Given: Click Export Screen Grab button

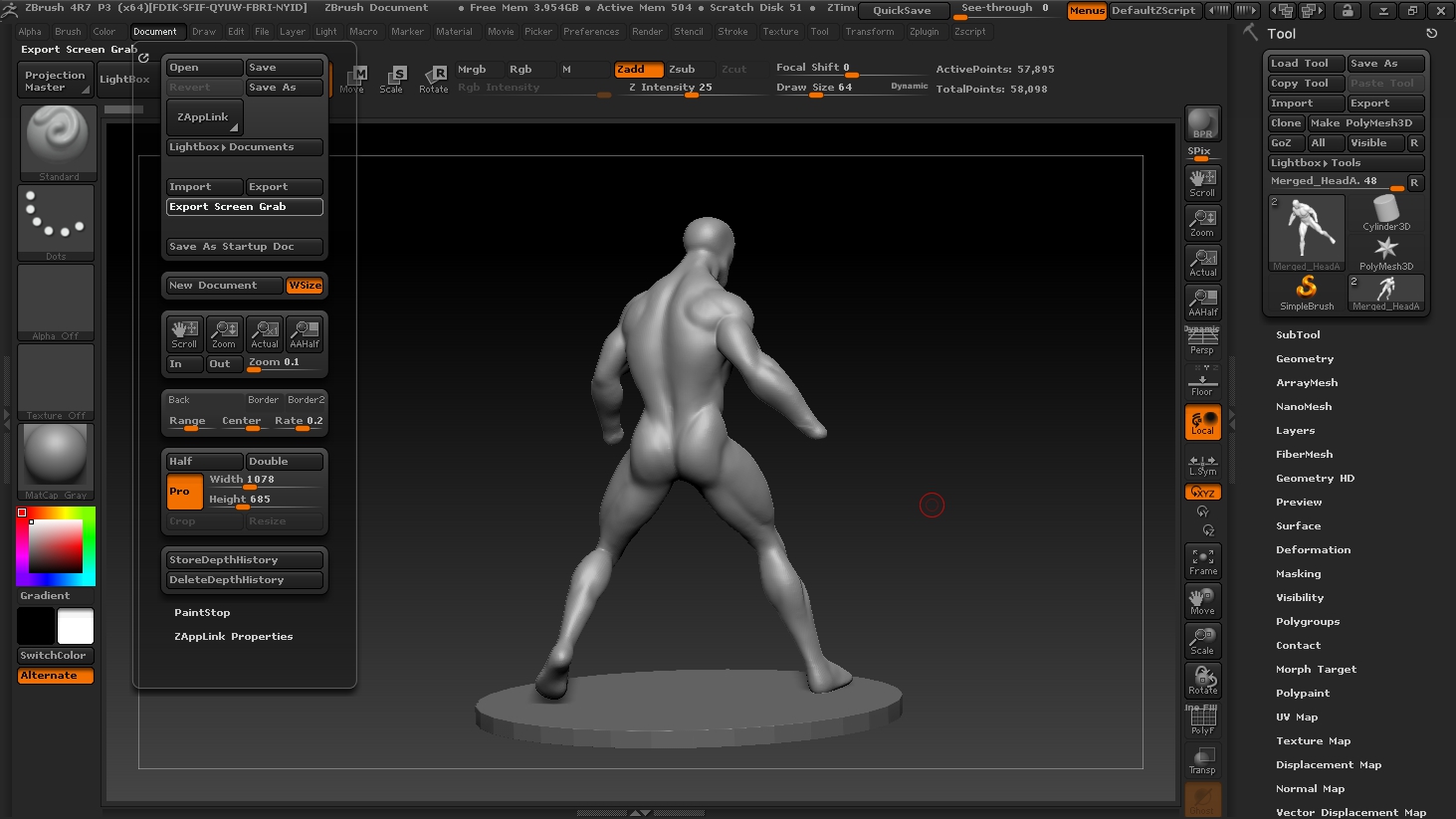Looking at the screenshot, I should 244,207.
